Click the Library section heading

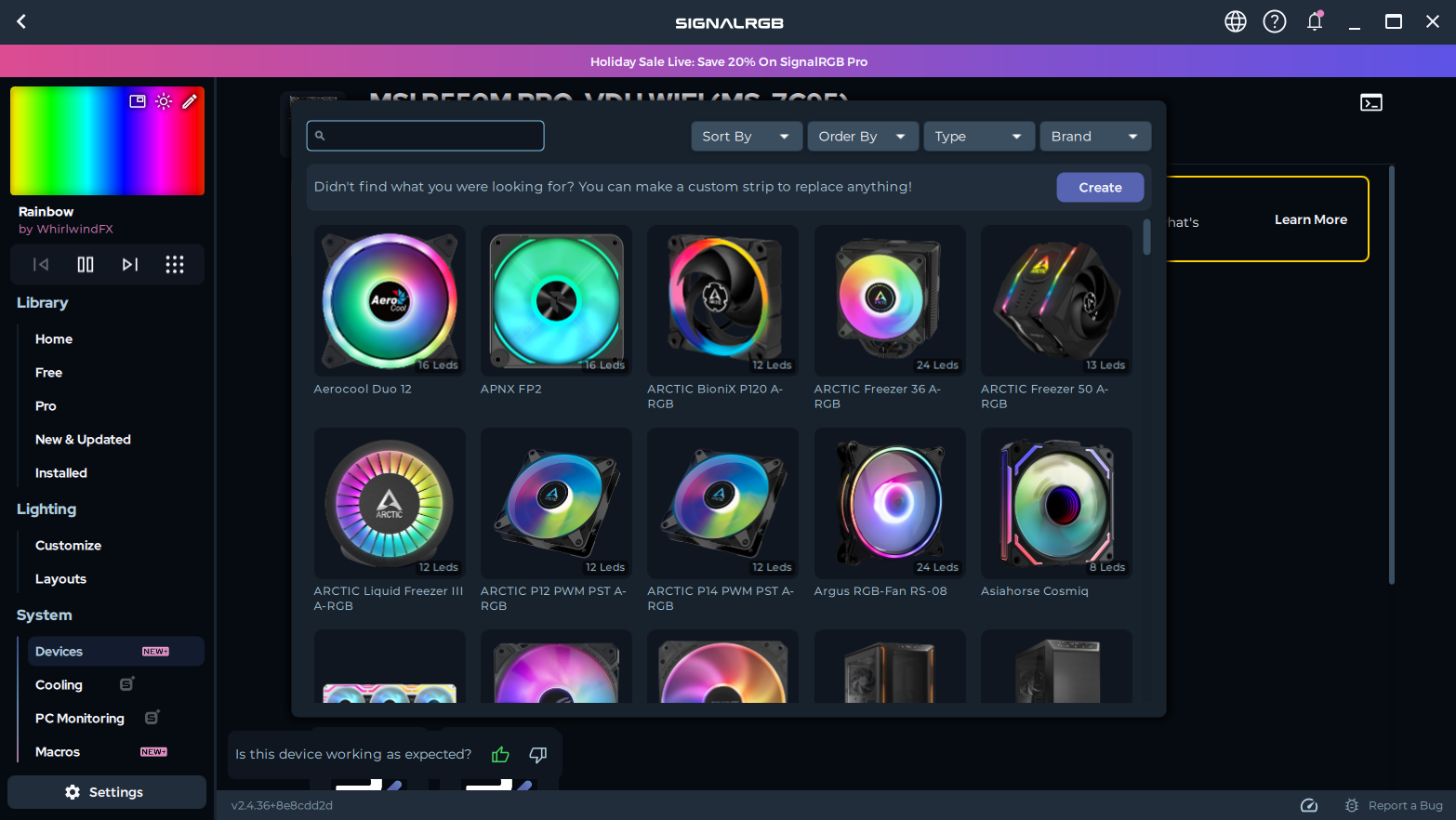pyautogui.click(x=42, y=303)
